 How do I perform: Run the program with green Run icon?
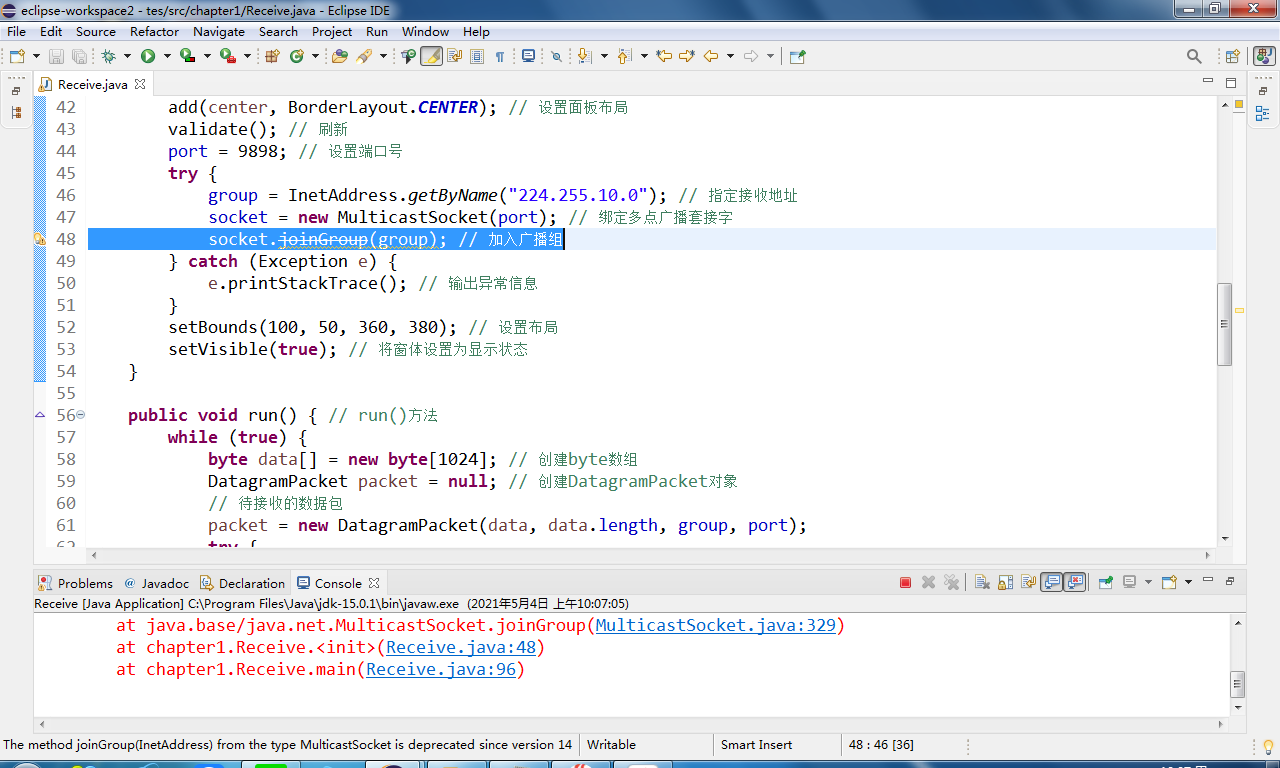pos(148,56)
